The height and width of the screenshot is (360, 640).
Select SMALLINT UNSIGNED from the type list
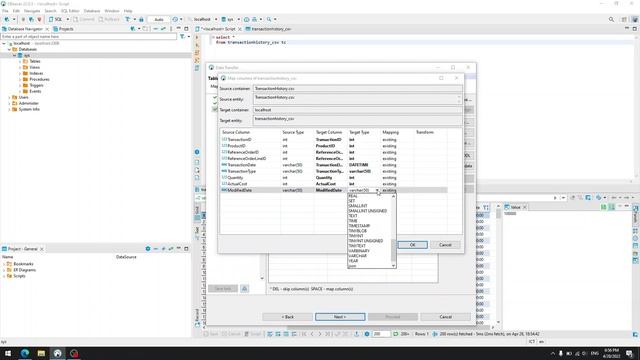[x=367, y=211]
